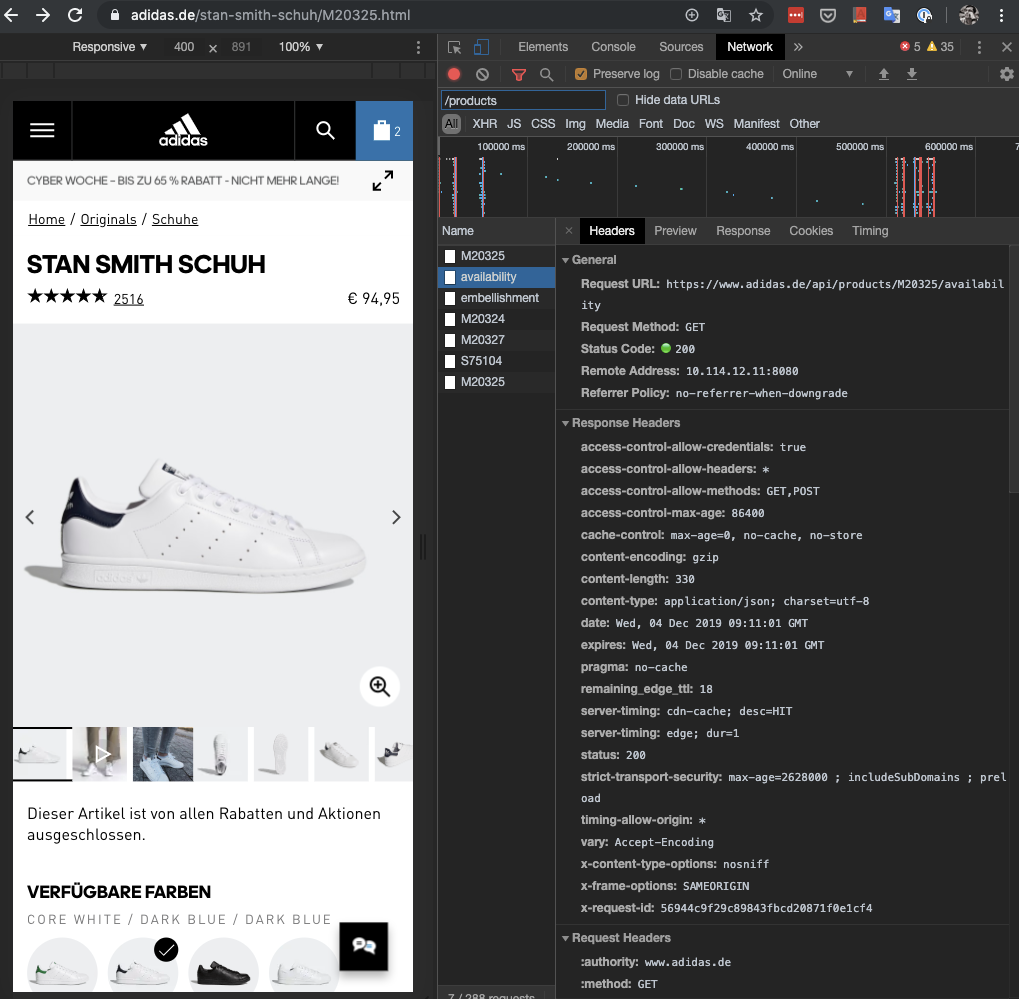
Task: Open search in the Network panel
Action: pyautogui.click(x=547, y=74)
